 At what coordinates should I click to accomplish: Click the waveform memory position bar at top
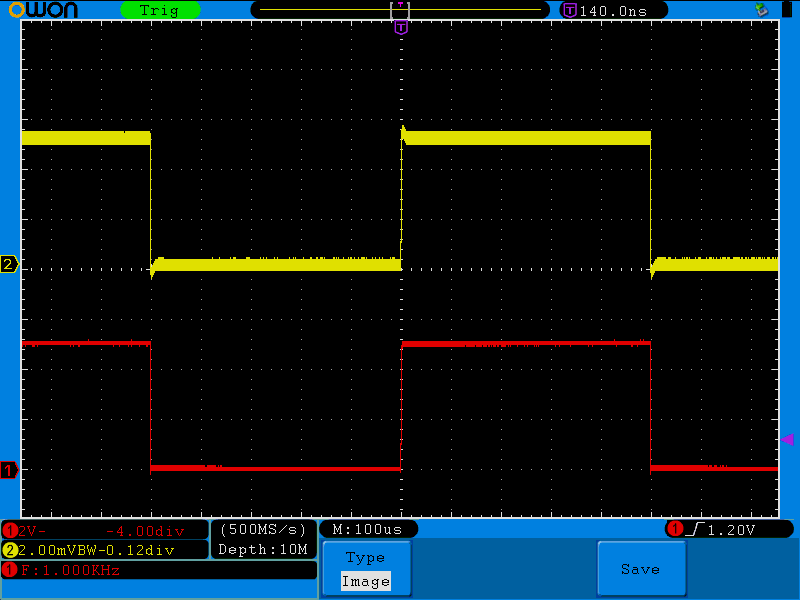[x=400, y=10]
